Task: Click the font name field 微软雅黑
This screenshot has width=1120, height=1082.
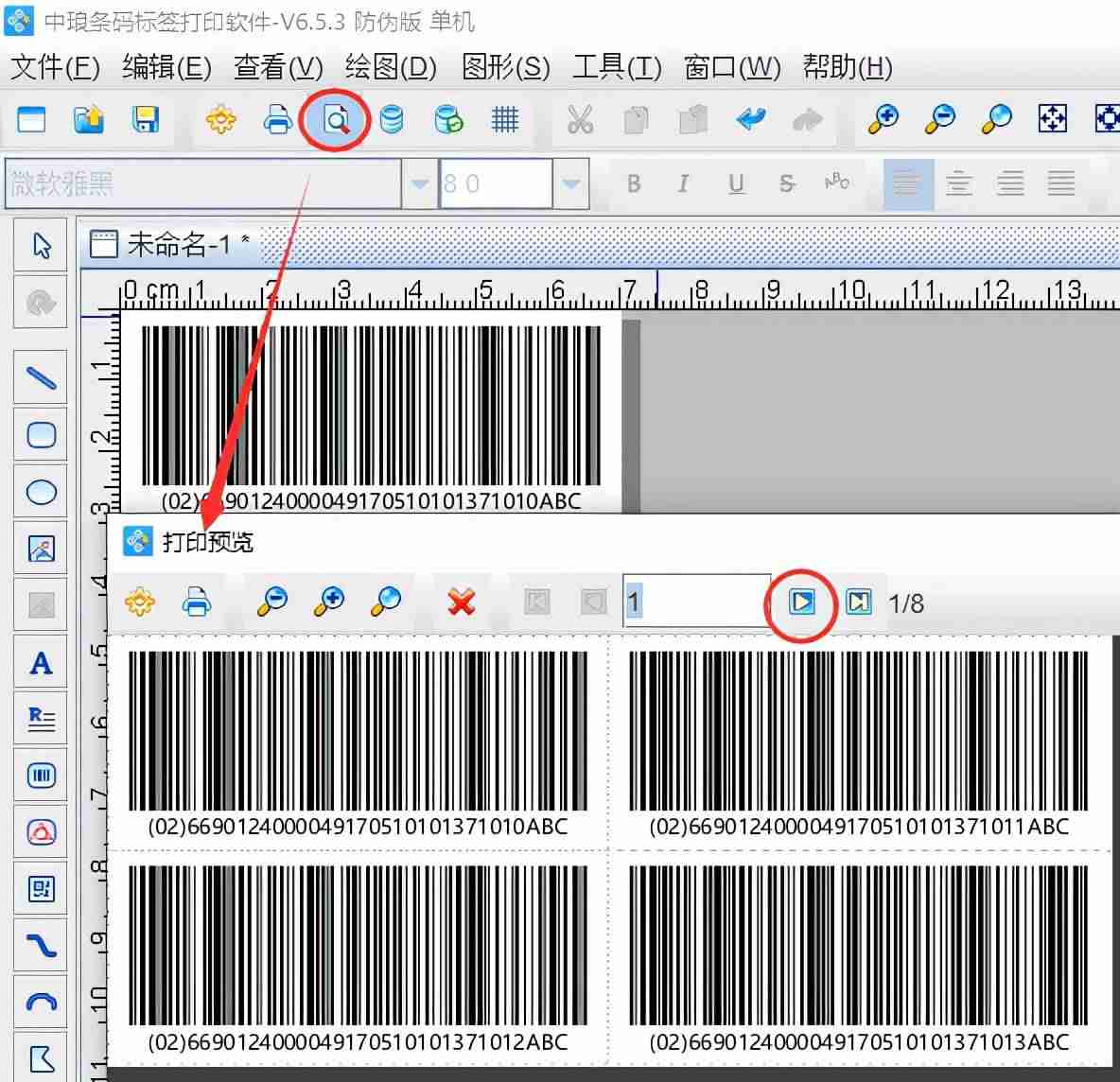Action: (202, 184)
